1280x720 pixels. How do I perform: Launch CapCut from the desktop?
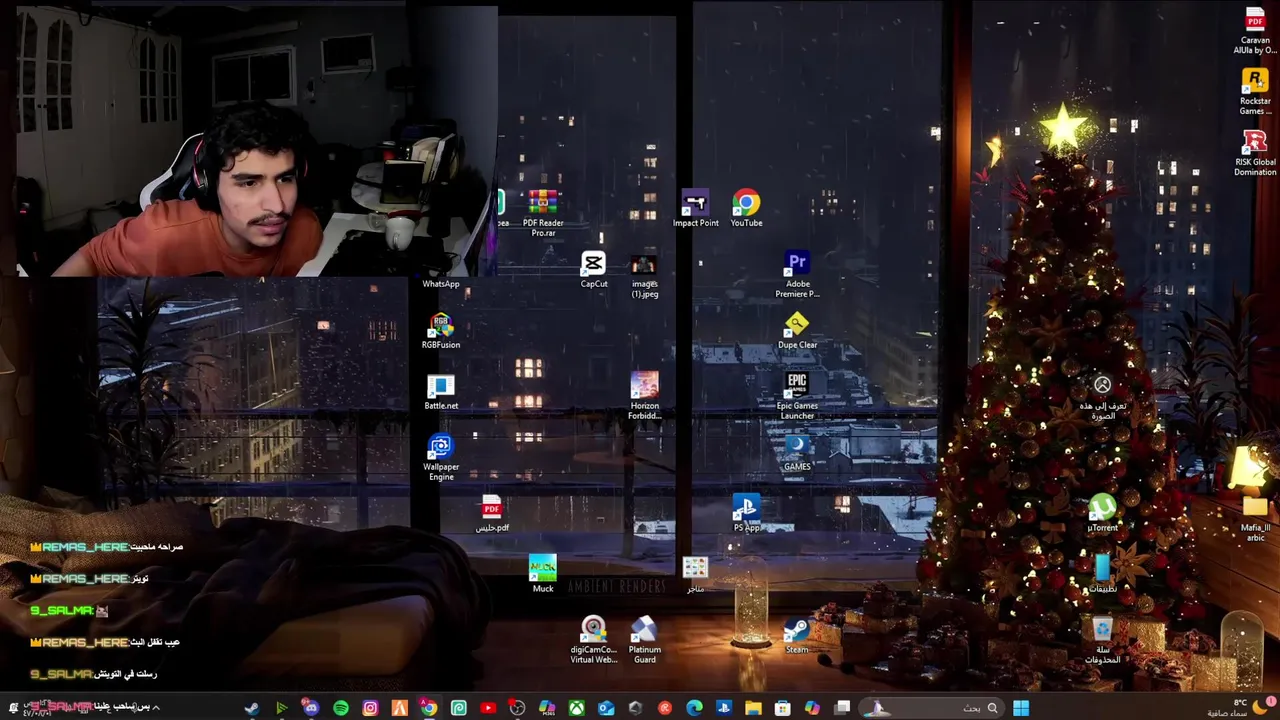click(594, 270)
